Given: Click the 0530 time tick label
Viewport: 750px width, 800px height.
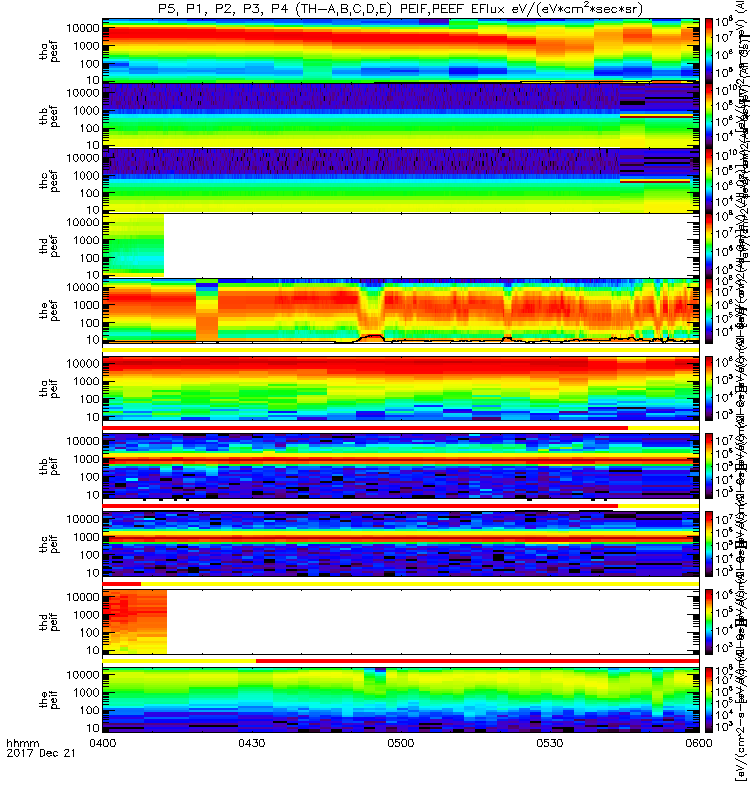Looking at the screenshot, I should point(549,743).
